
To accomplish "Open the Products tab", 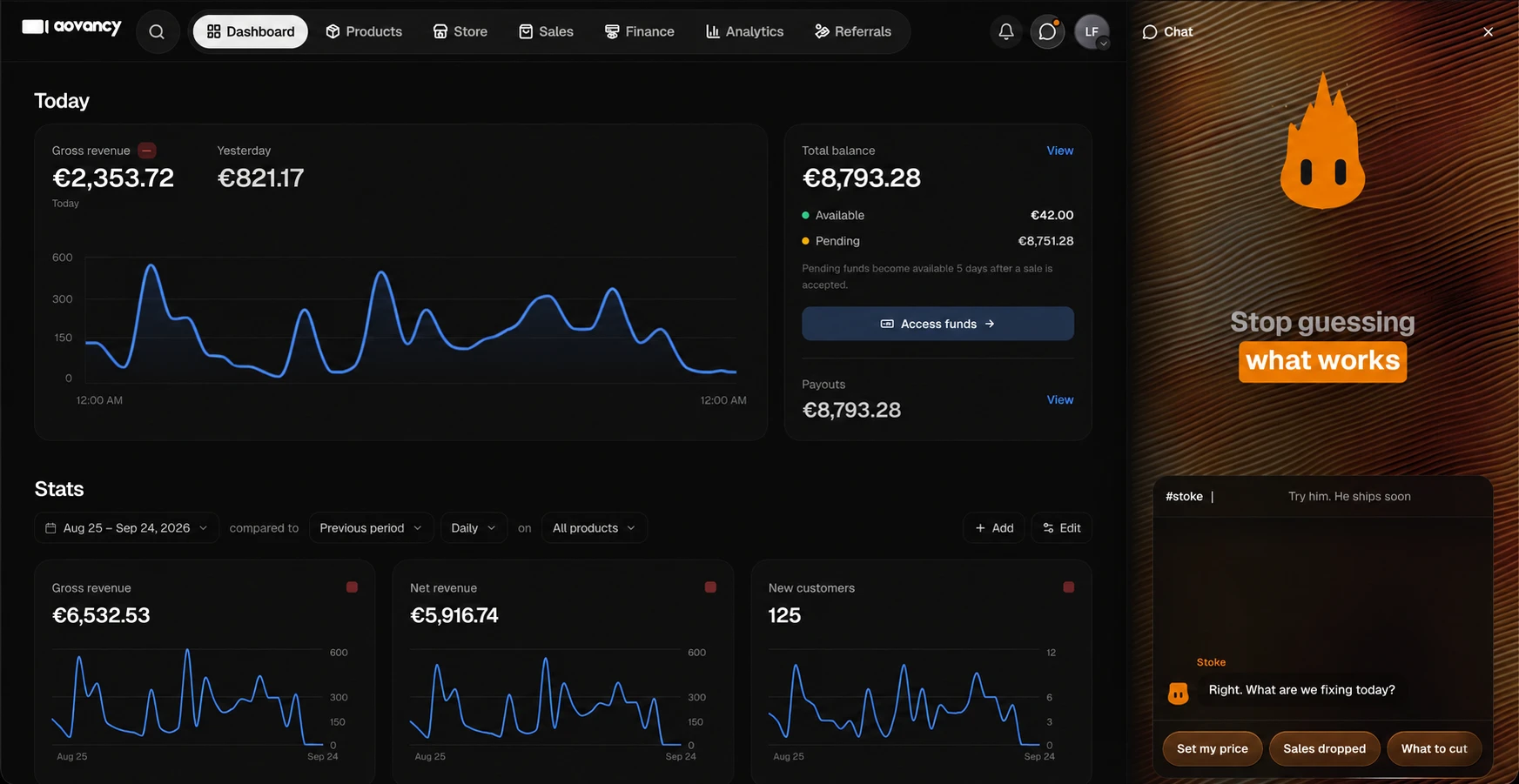I will click(364, 31).
